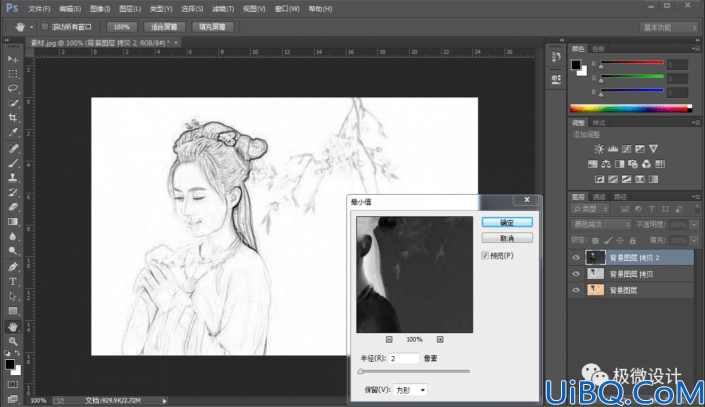Open the 填充 fill dropdown arrow
This screenshot has height=407, width=705.
click(694, 241)
